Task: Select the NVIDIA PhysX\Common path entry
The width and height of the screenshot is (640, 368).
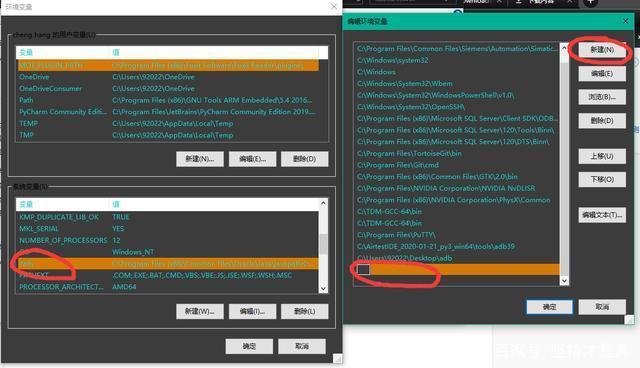Action: point(457,200)
